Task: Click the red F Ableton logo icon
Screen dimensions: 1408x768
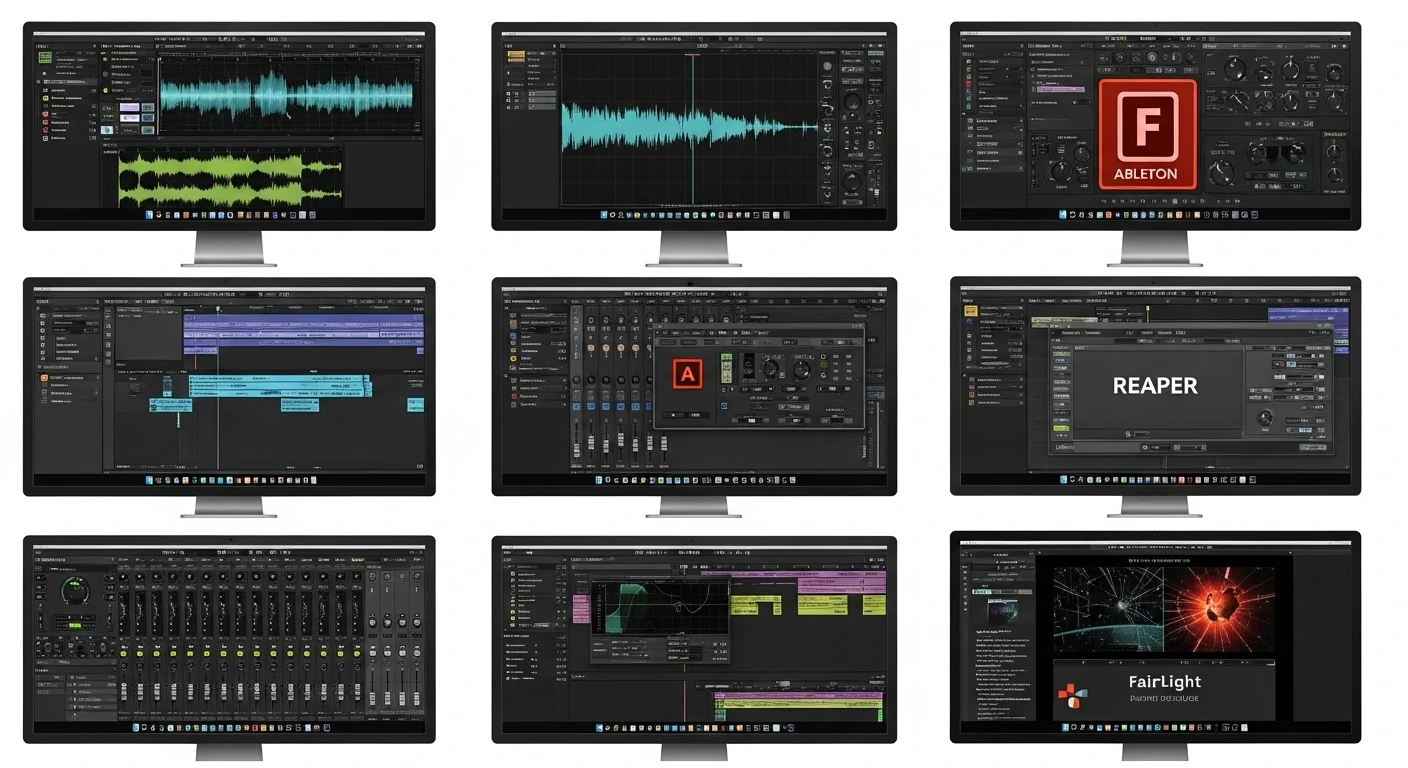Action: pyautogui.click(x=1147, y=134)
